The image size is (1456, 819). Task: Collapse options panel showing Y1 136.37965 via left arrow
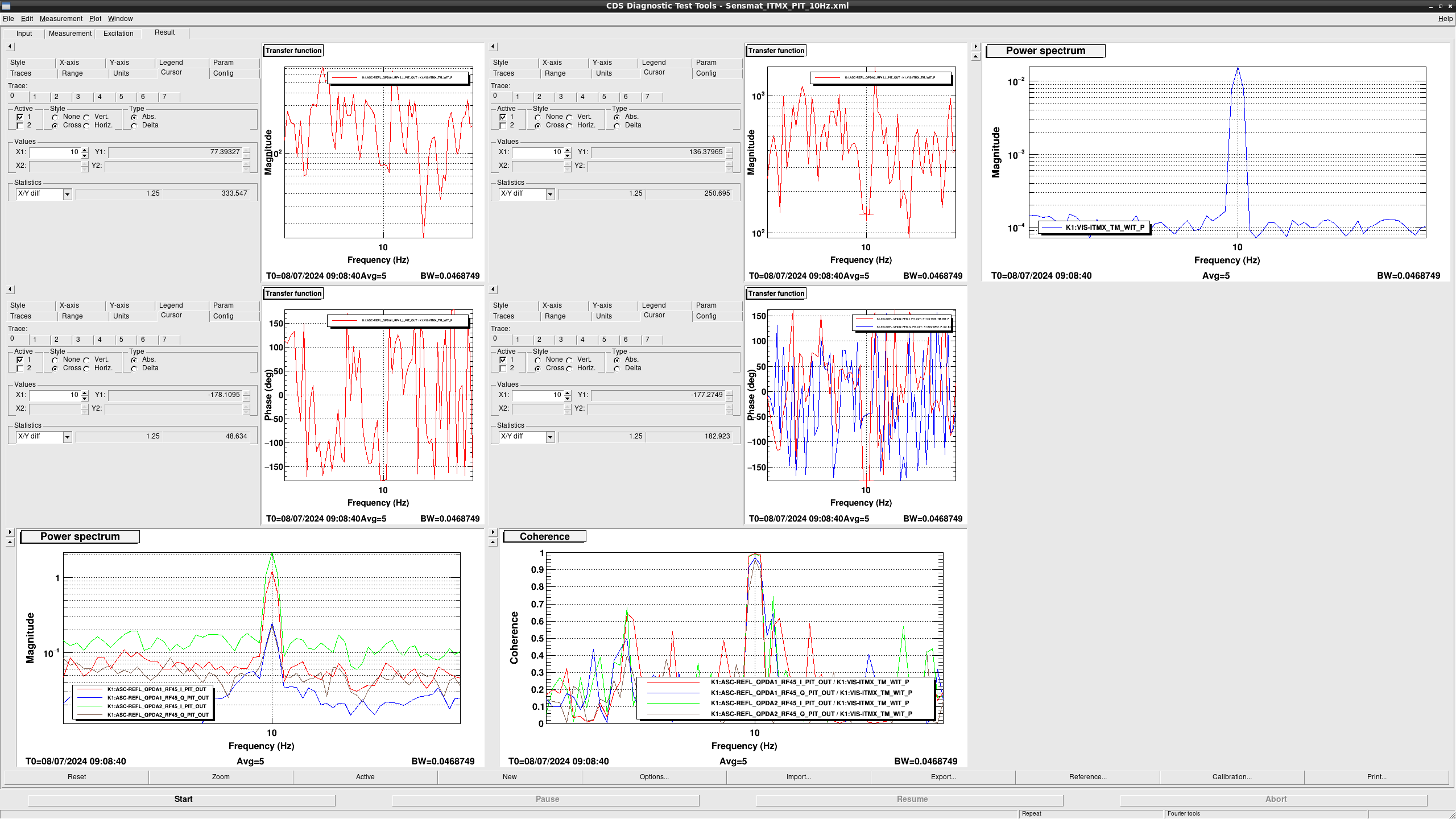tap(493, 47)
